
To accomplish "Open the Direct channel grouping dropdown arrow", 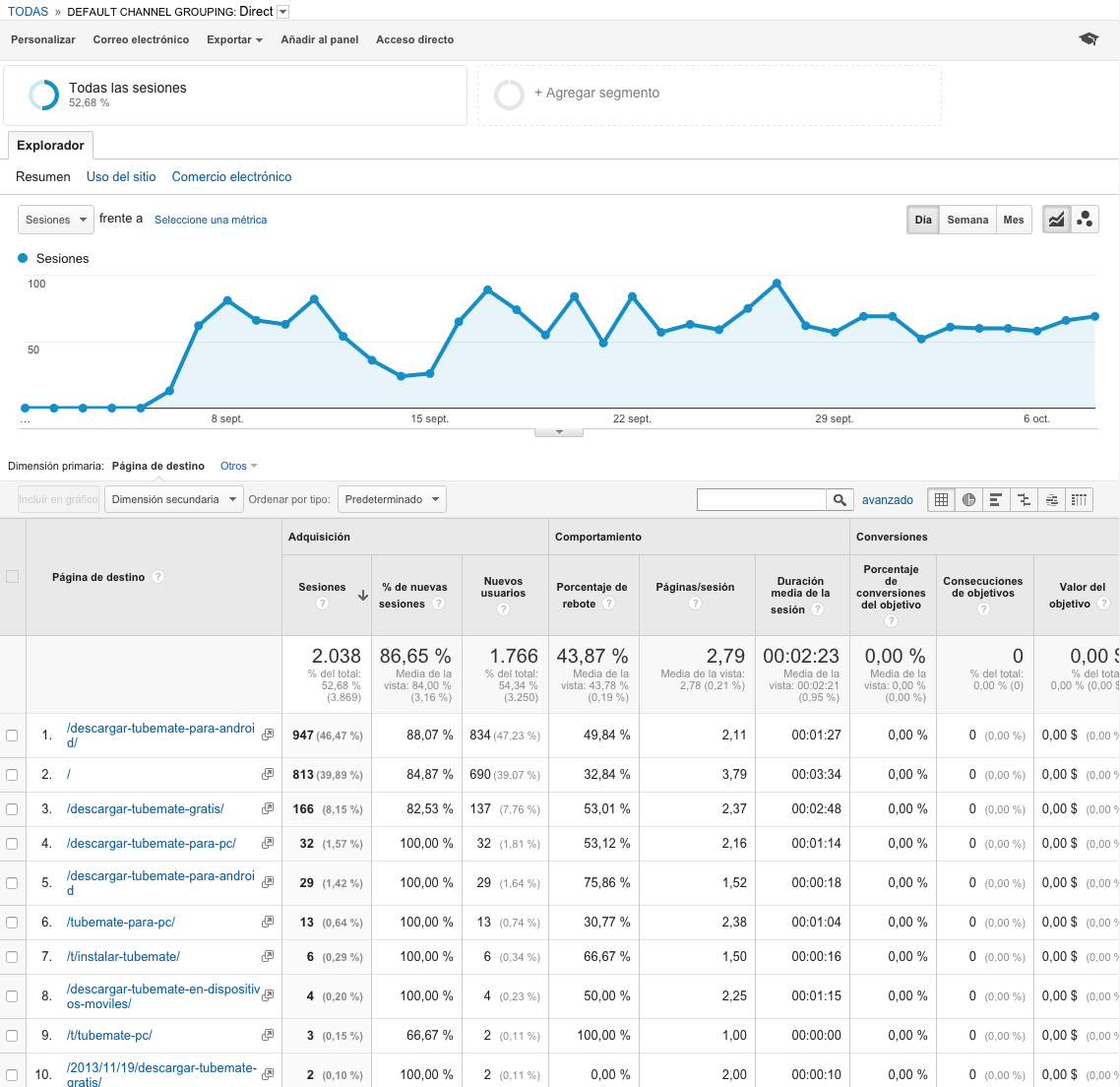I will click(282, 12).
